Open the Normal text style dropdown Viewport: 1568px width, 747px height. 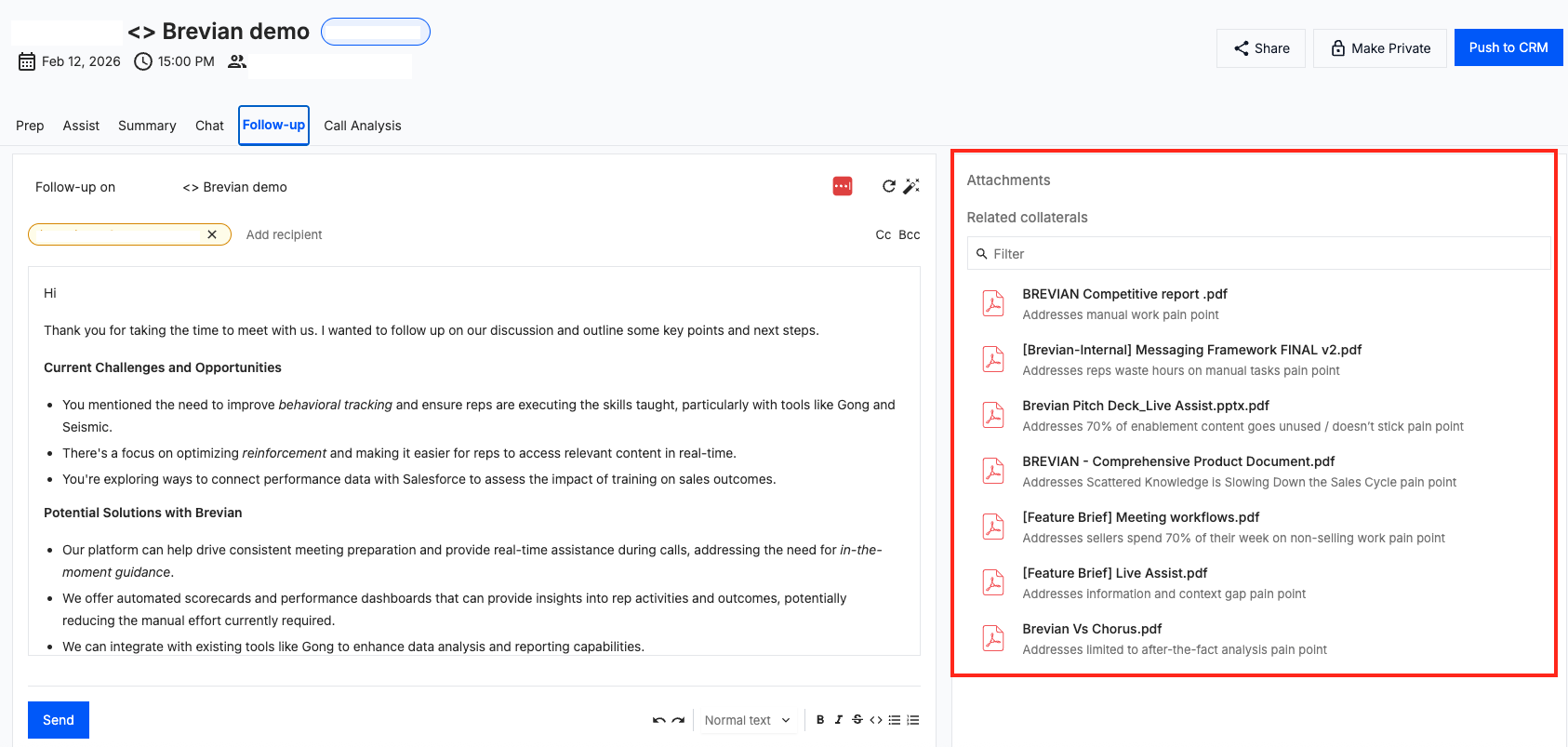click(747, 720)
